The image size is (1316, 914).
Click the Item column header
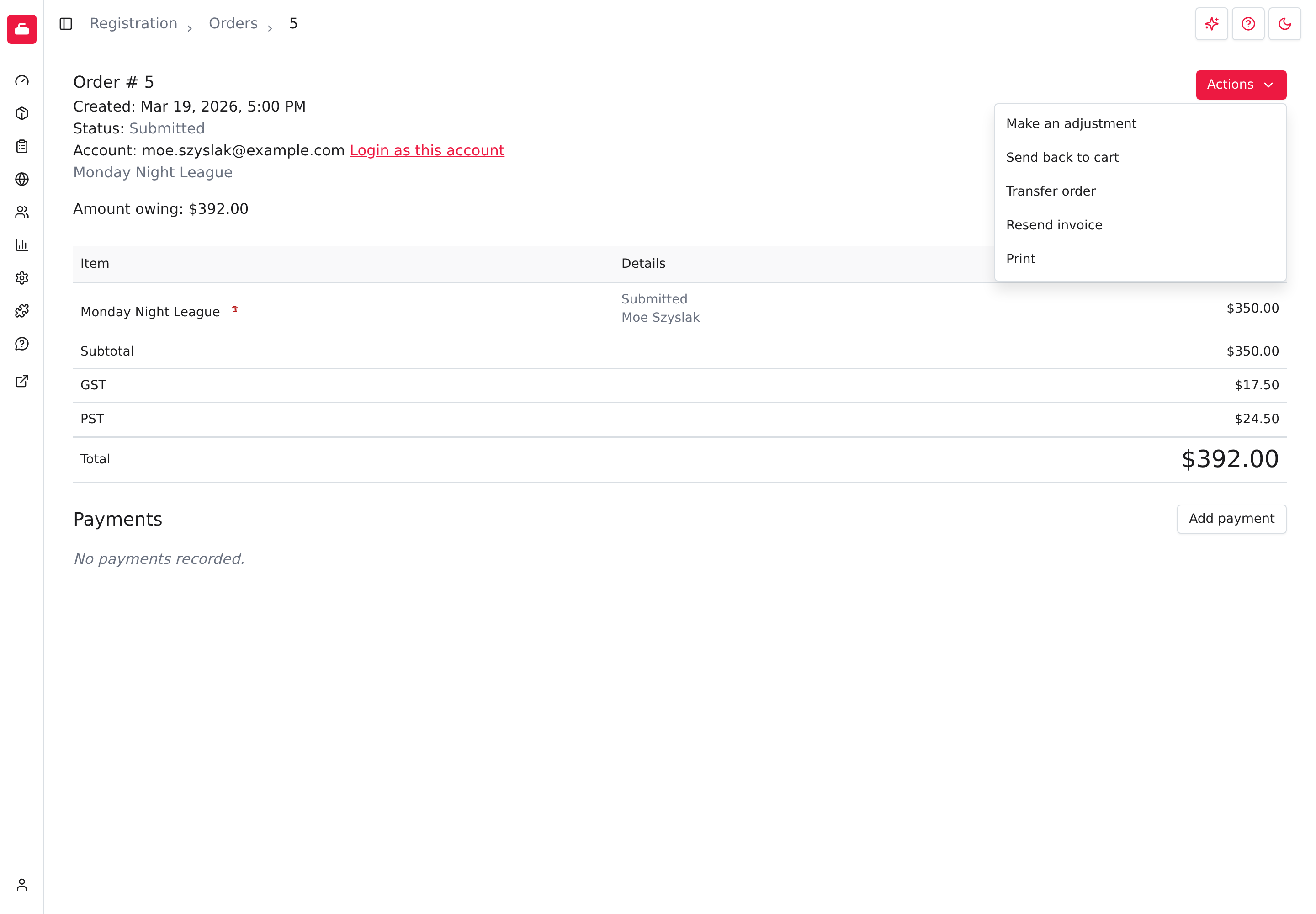coord(95,263)
